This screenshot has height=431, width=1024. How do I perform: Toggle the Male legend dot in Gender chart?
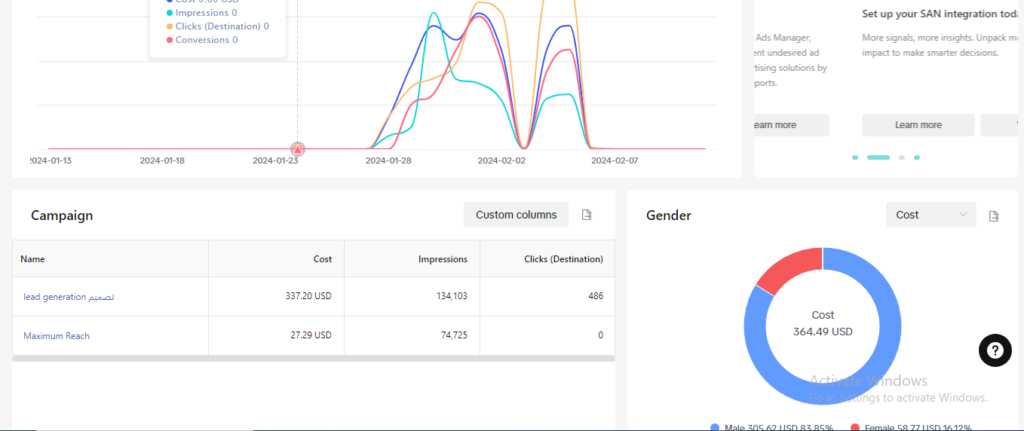tap(715, 427)
